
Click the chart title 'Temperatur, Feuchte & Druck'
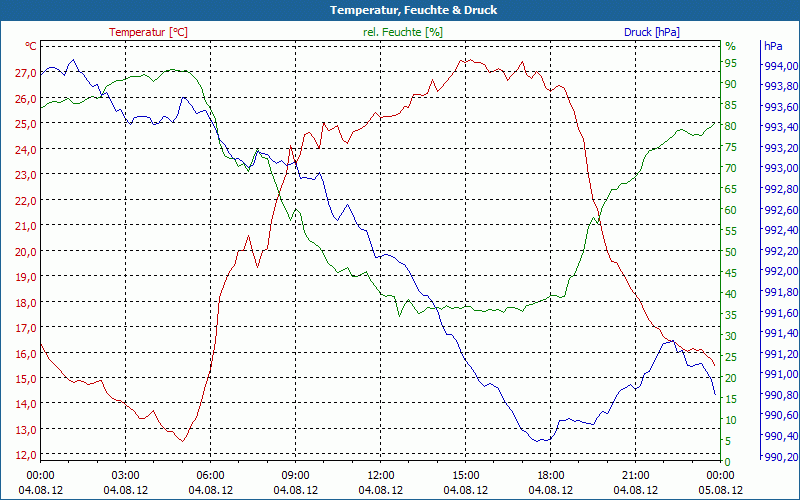click(413, 10)
